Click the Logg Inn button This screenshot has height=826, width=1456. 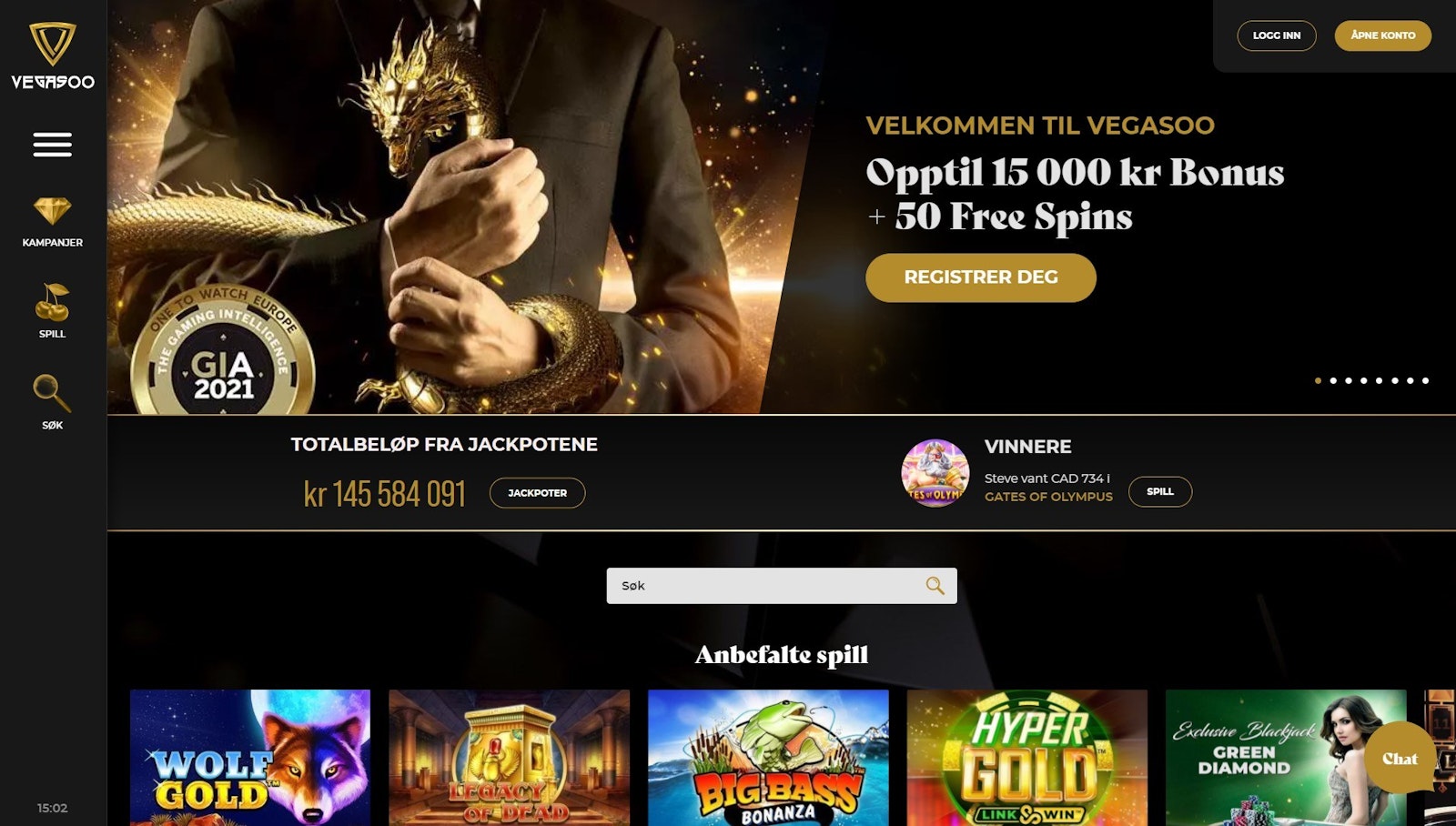coord(1277,35)
